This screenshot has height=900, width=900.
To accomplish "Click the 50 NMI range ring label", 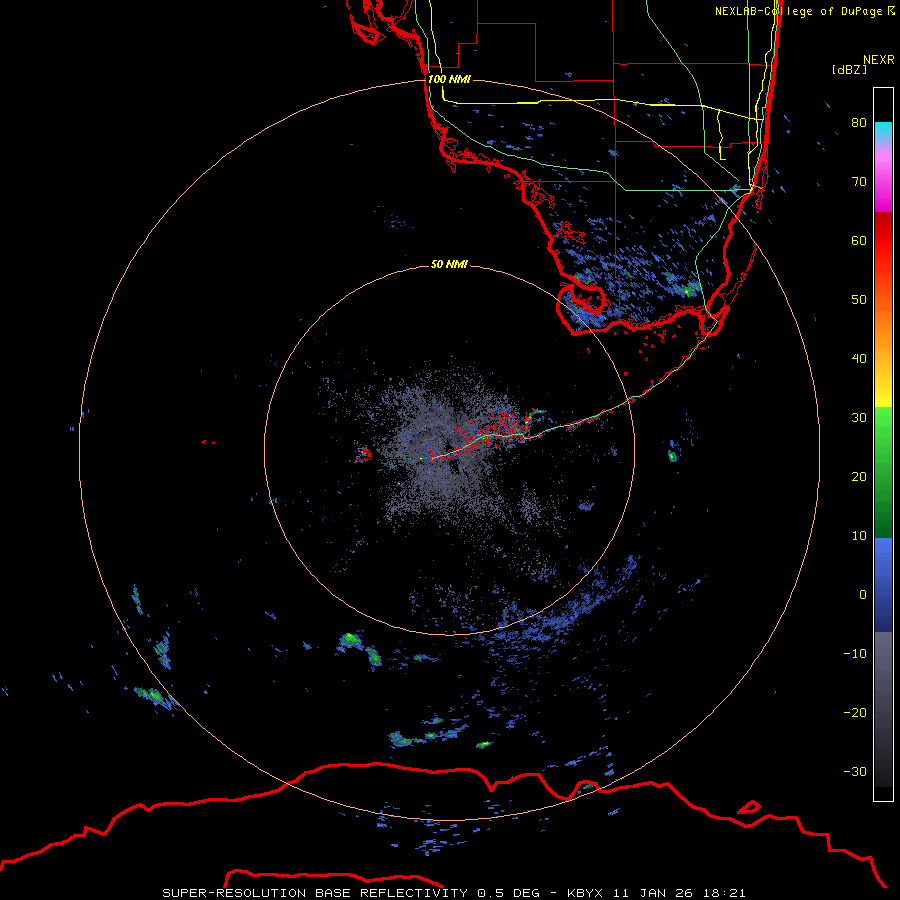I will click(x=449, y=265).
